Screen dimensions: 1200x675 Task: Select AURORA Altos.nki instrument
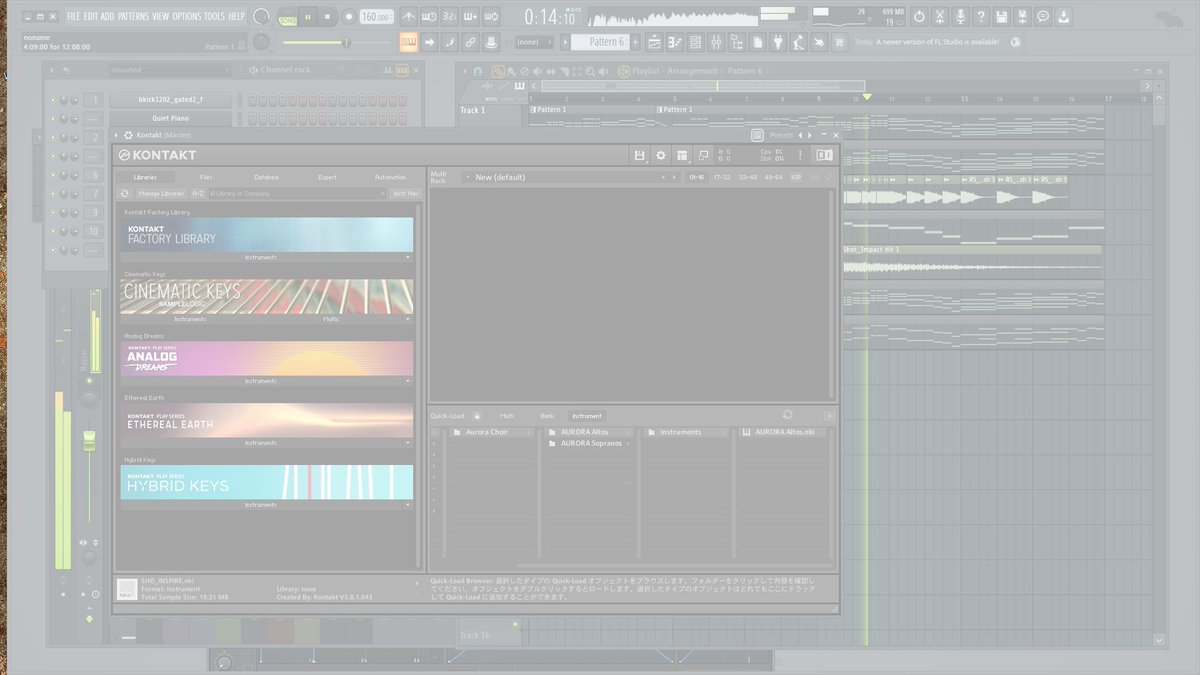pyautogui.click(x=785, y=432)
